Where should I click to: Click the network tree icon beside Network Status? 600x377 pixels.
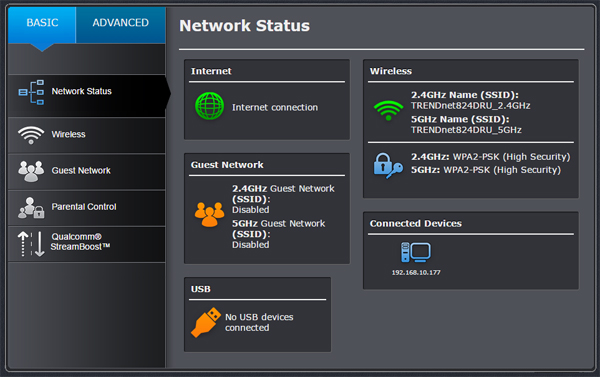tap(31, 92)
